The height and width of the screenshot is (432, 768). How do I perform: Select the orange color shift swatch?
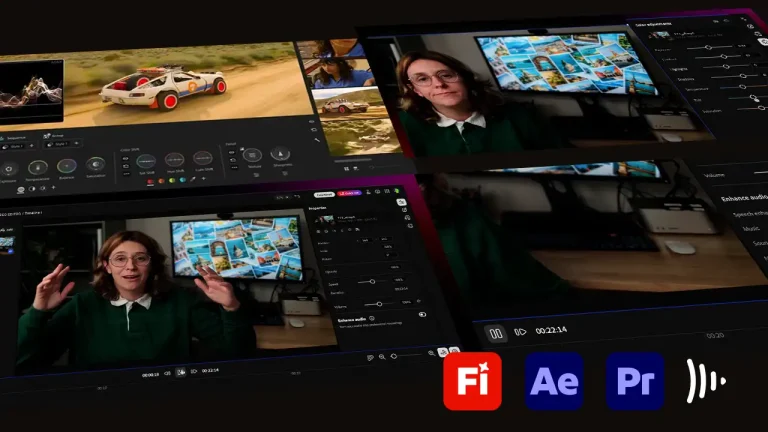(x=161, y=181)
